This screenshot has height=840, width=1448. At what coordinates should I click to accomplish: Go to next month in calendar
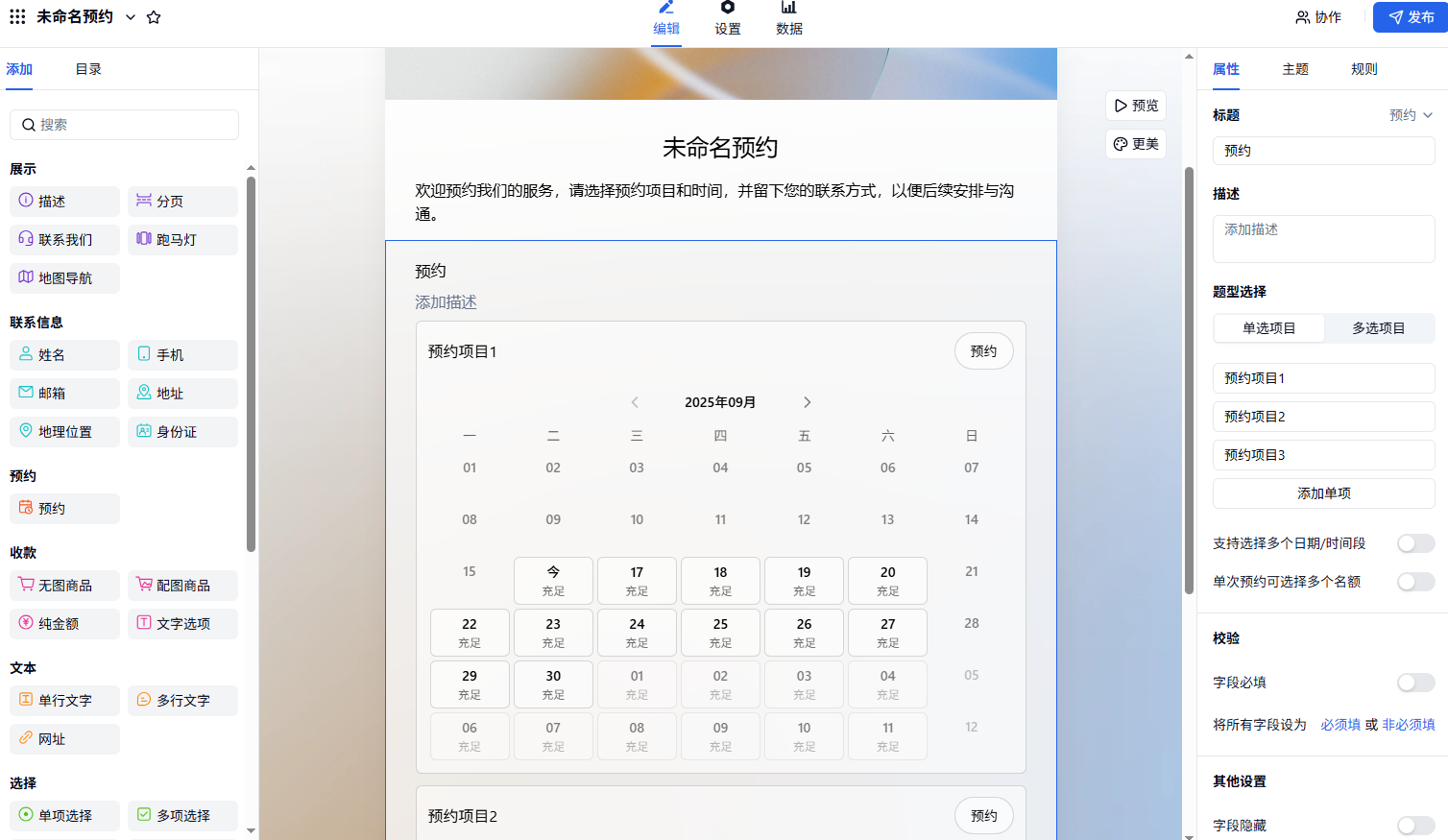pos(807,402)
